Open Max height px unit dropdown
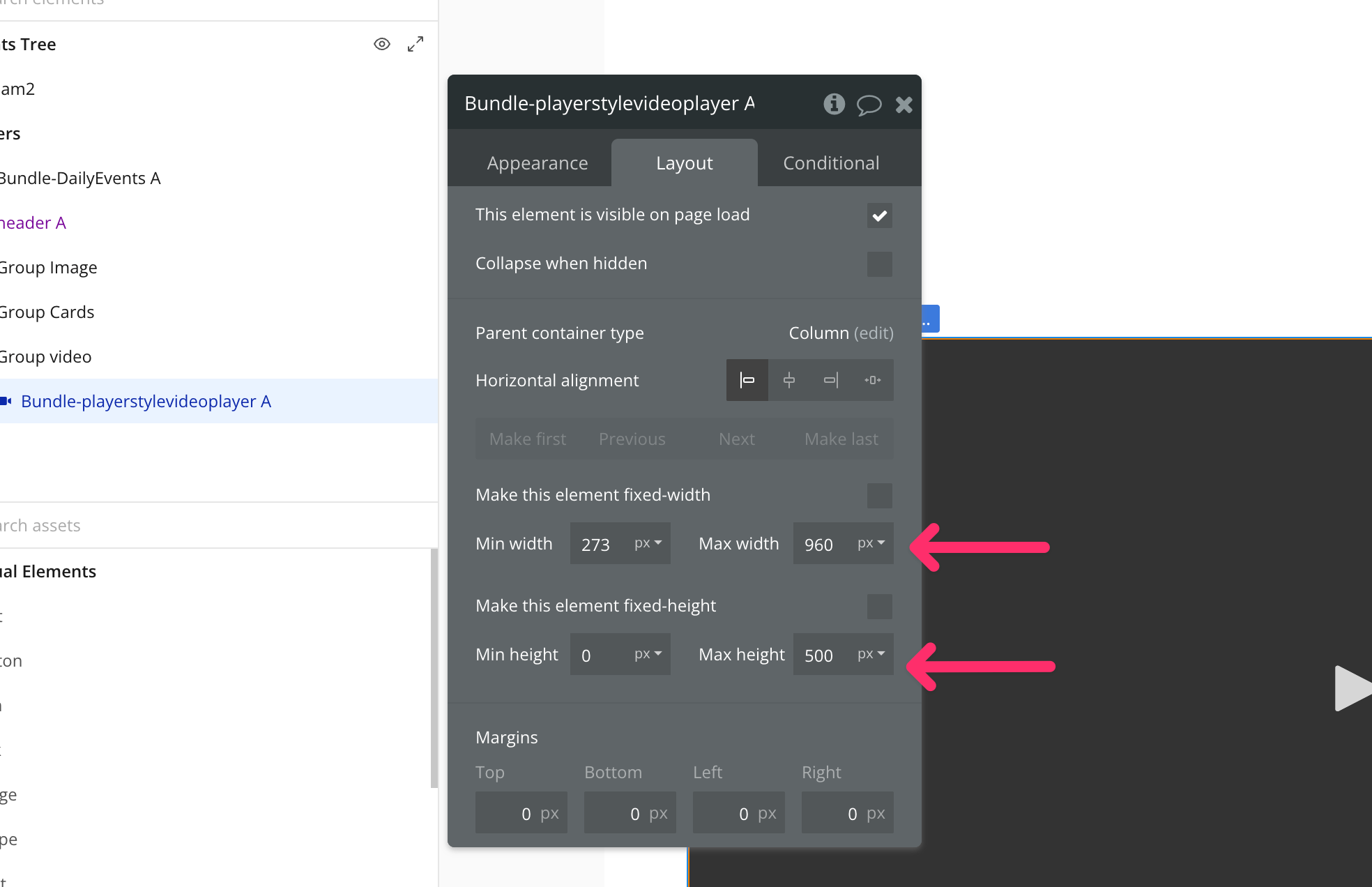Screen dimensions: 1372x887 871,654
